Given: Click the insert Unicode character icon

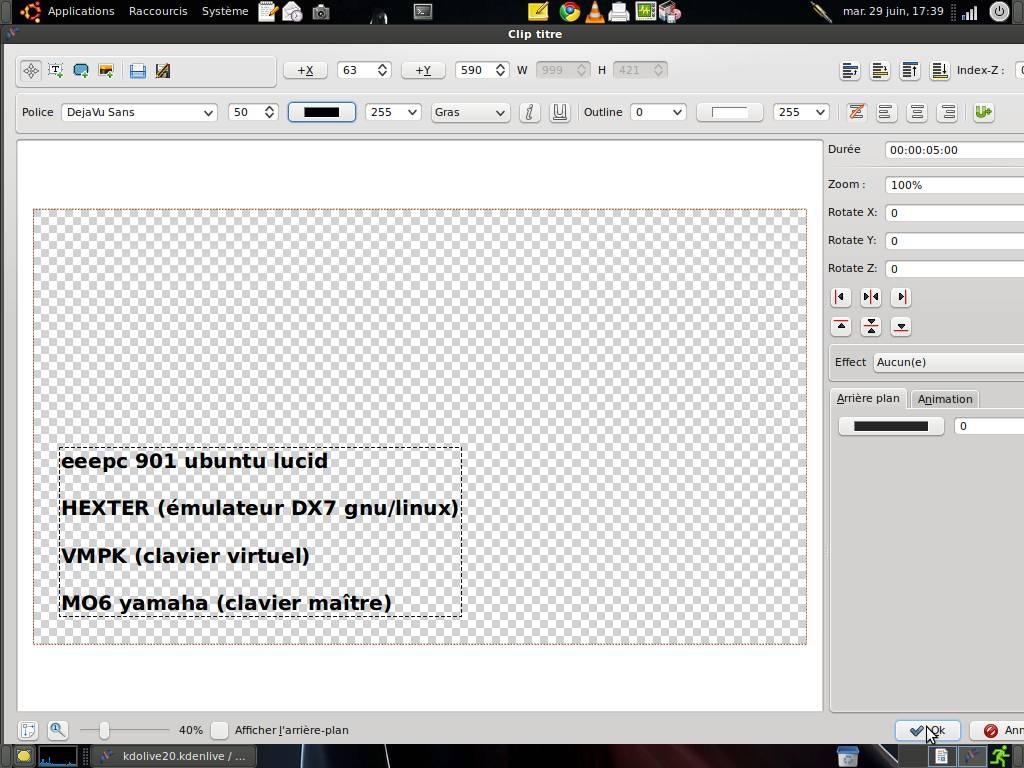Looking at the screenshot, I should pyautogui.click(x=984, y=112).
